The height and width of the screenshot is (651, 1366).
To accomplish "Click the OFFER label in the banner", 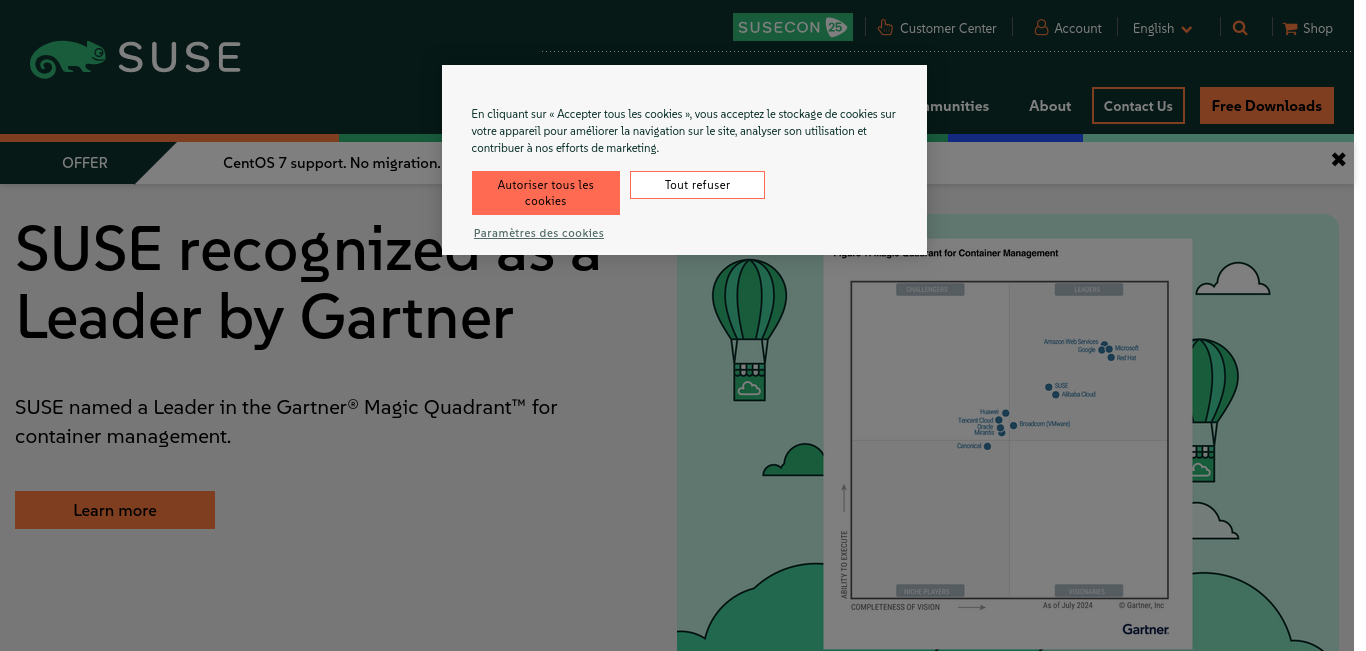I will (x=85, y=163).
